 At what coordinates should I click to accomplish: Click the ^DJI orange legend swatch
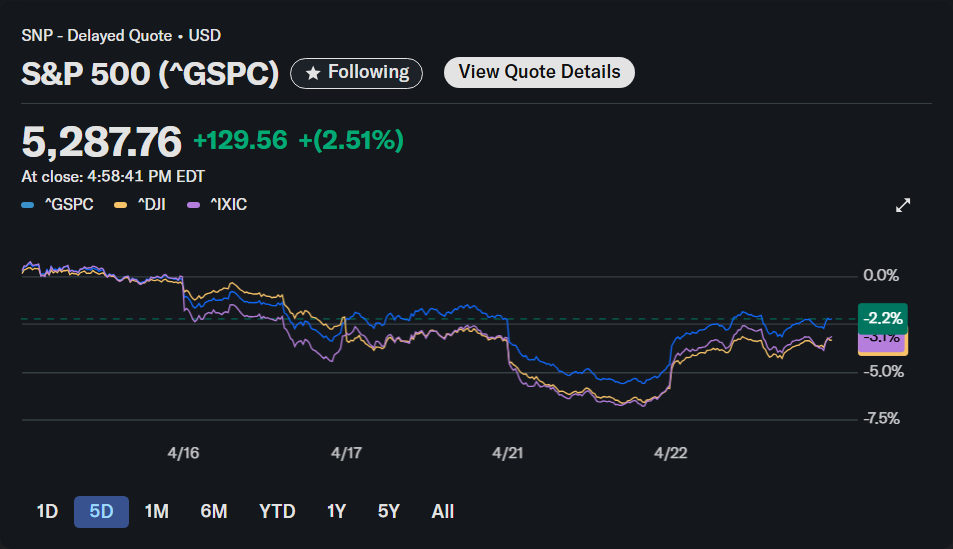120,205
